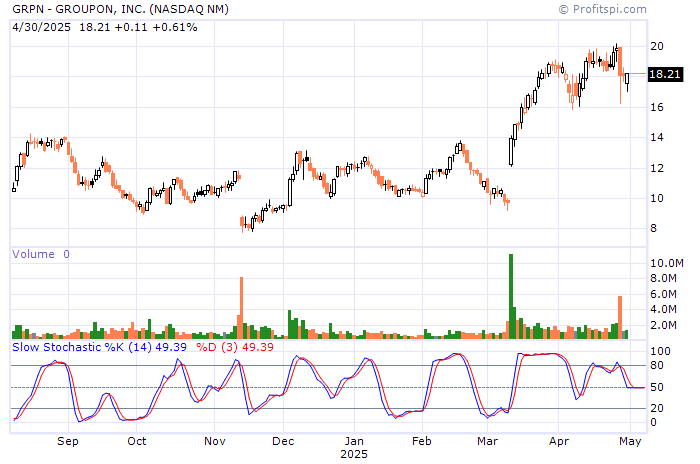The width and height of the screenshot is (700, 464).
Task: Click the 50 stochastic axis label
Action: click(x=657, y=387)
